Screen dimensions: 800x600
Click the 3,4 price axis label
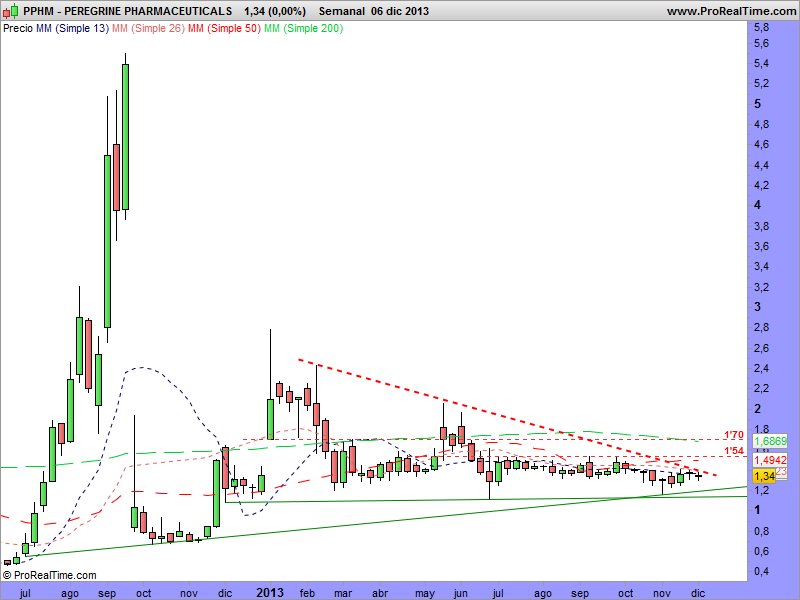762,266
